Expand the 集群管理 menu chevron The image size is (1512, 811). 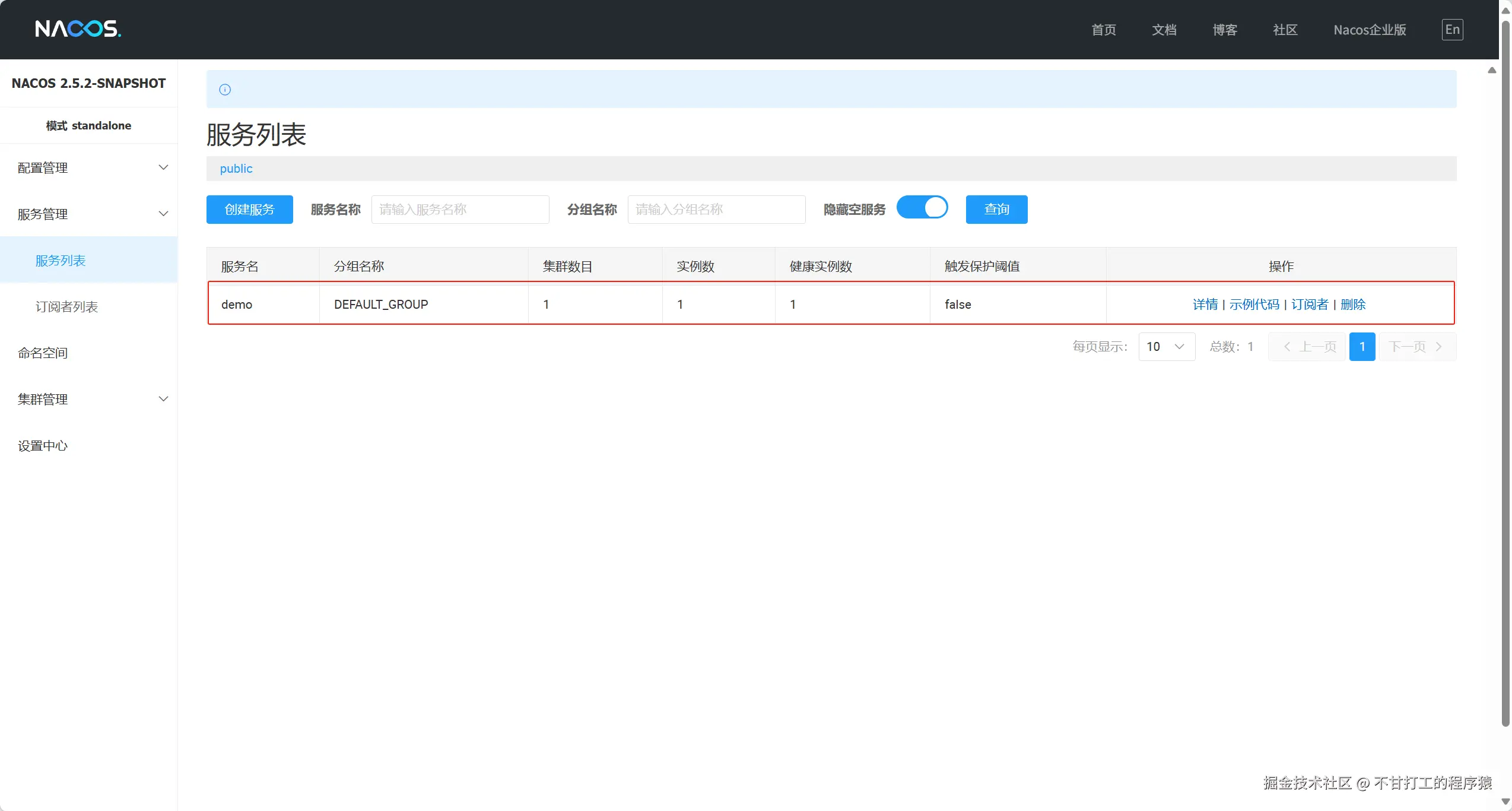(x=163, y=399)
